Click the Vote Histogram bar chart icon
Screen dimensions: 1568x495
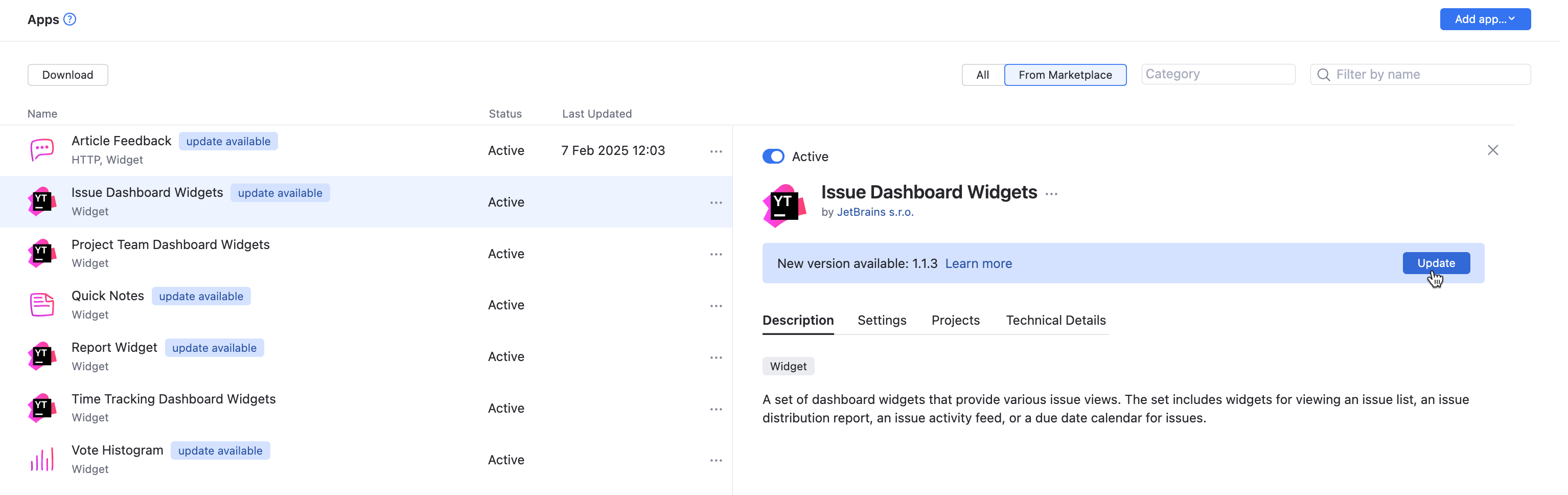tap(42, 460)
